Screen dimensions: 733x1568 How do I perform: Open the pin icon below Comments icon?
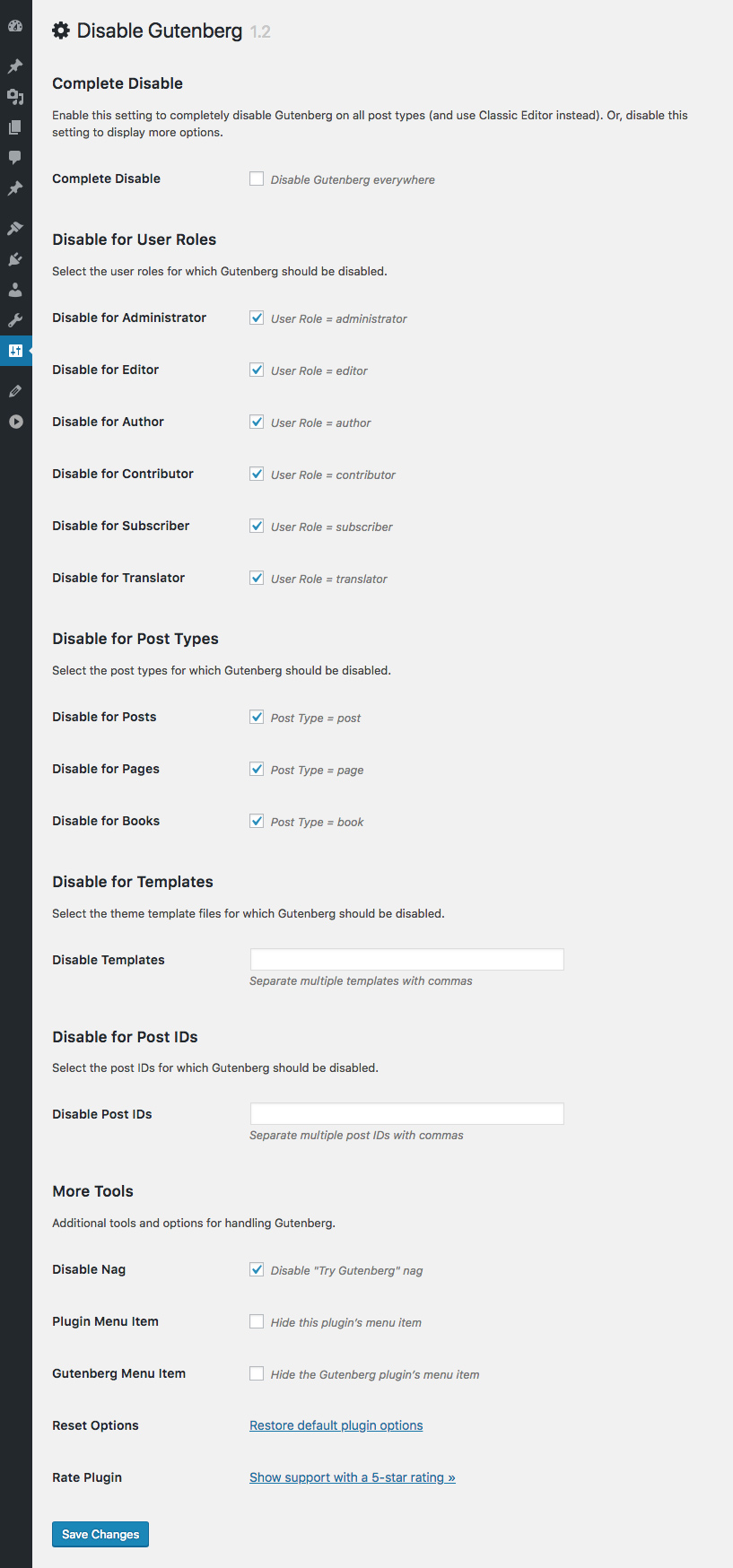(x=15, y=188)
